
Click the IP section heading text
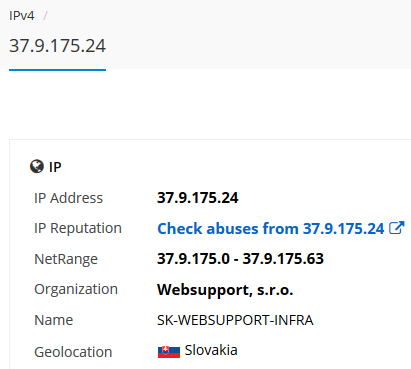[55, 167]
